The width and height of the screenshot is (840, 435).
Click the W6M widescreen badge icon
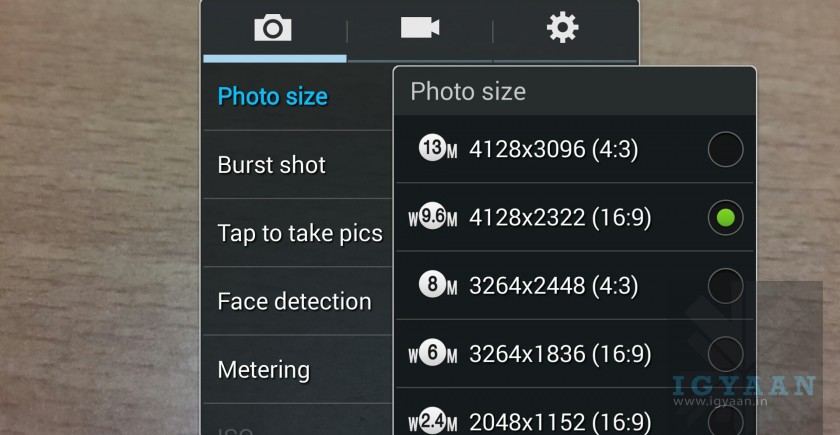pos(433,354)
